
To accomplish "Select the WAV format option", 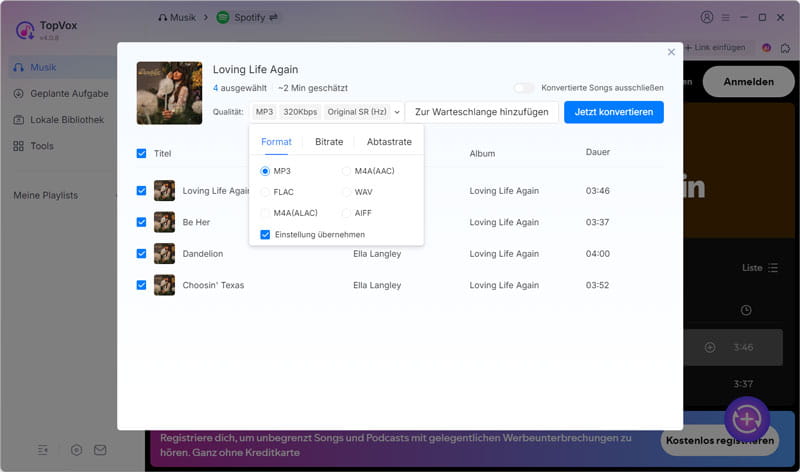I will (346, 192).
